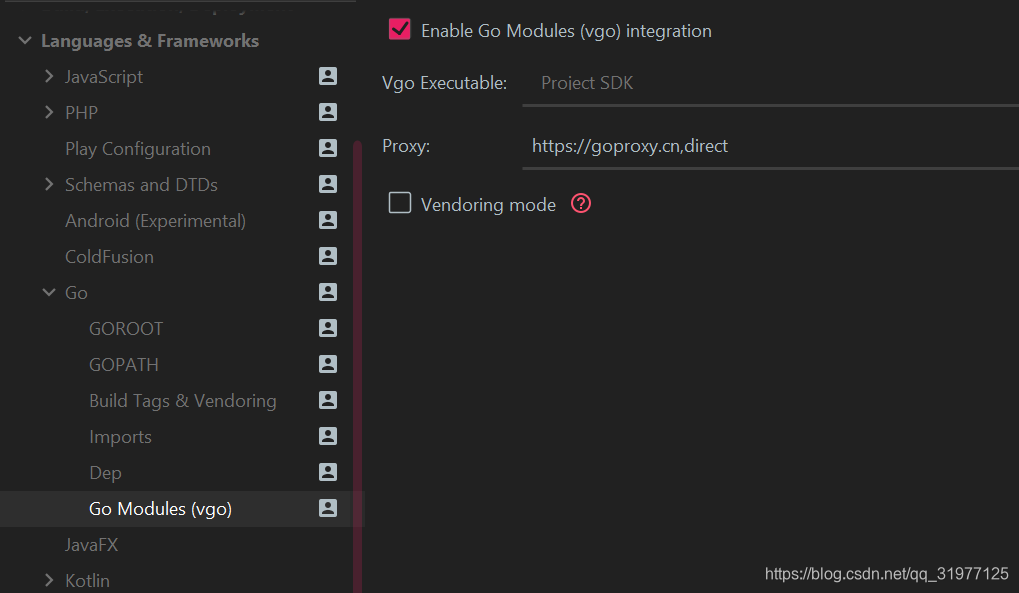This screenshot has height=593, width=1019.
Task: Click the 'Vendoring mode' label text
Action: (489, 205)
